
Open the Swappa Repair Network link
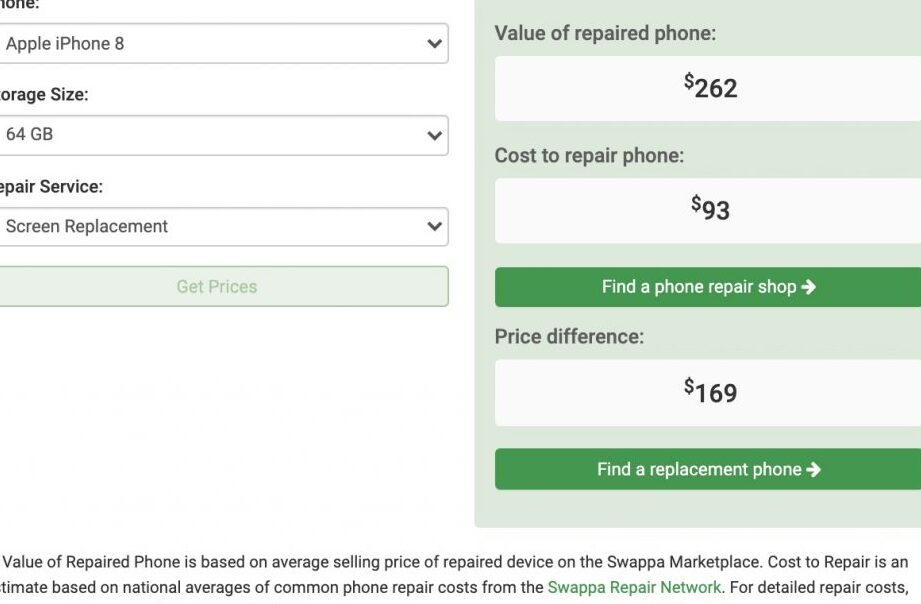[x=634, y=587]
